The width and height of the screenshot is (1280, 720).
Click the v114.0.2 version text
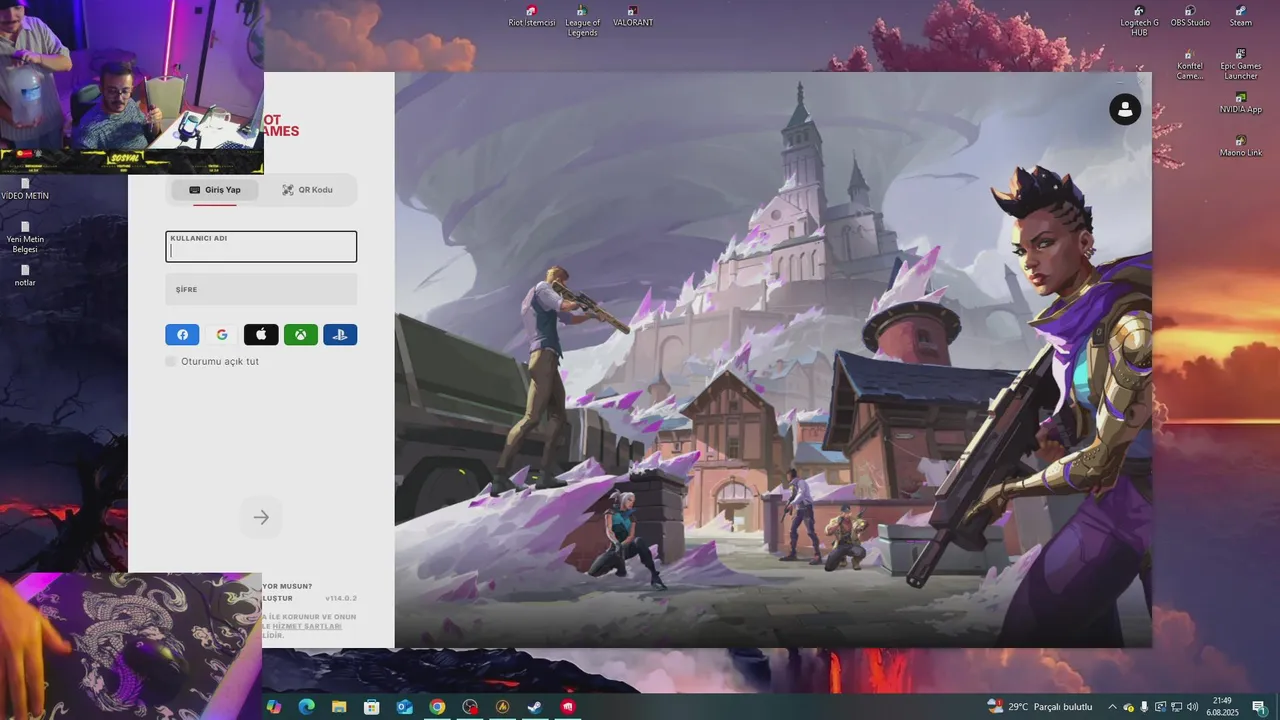(x=341, y=598)
